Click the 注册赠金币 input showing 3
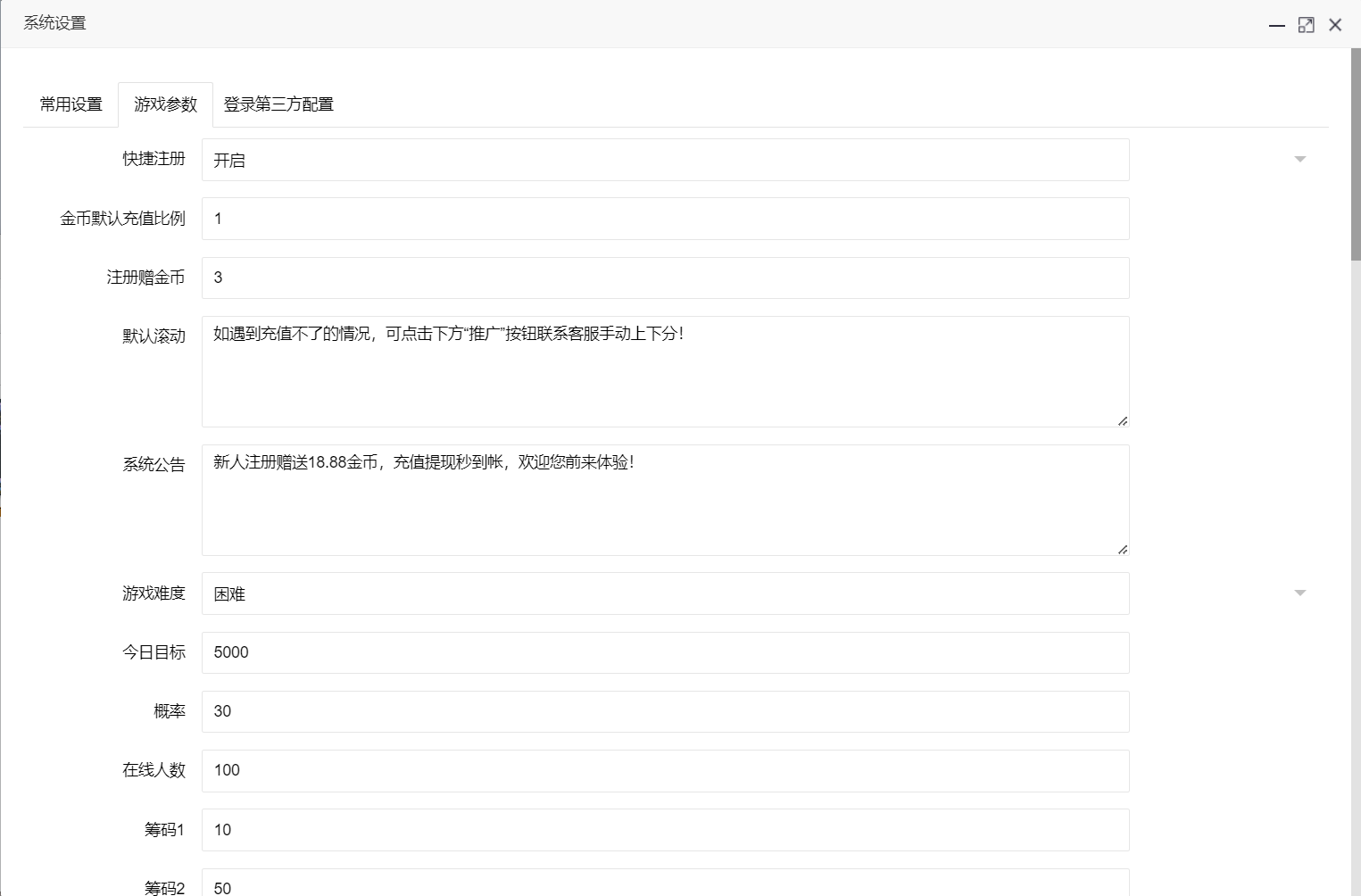Screen dimensions: 1361x896 click(666, 278)
